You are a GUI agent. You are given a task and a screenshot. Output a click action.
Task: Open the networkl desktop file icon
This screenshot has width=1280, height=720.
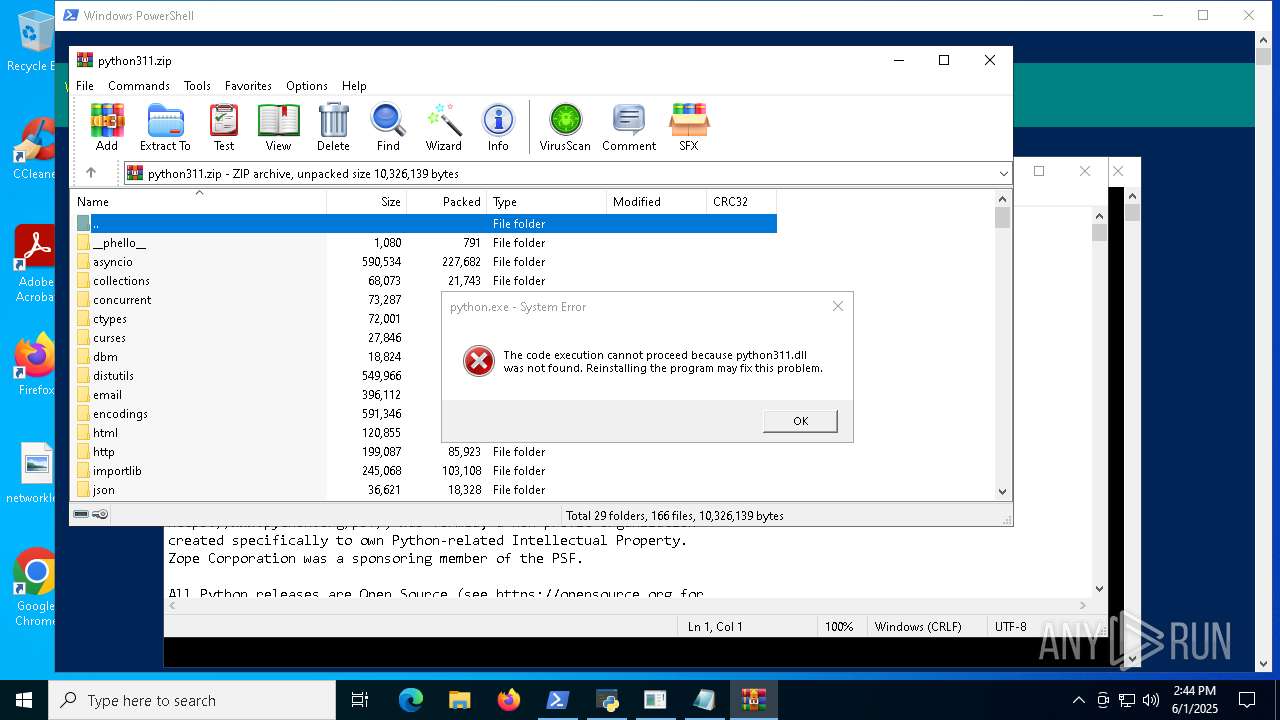pos(35,474)
